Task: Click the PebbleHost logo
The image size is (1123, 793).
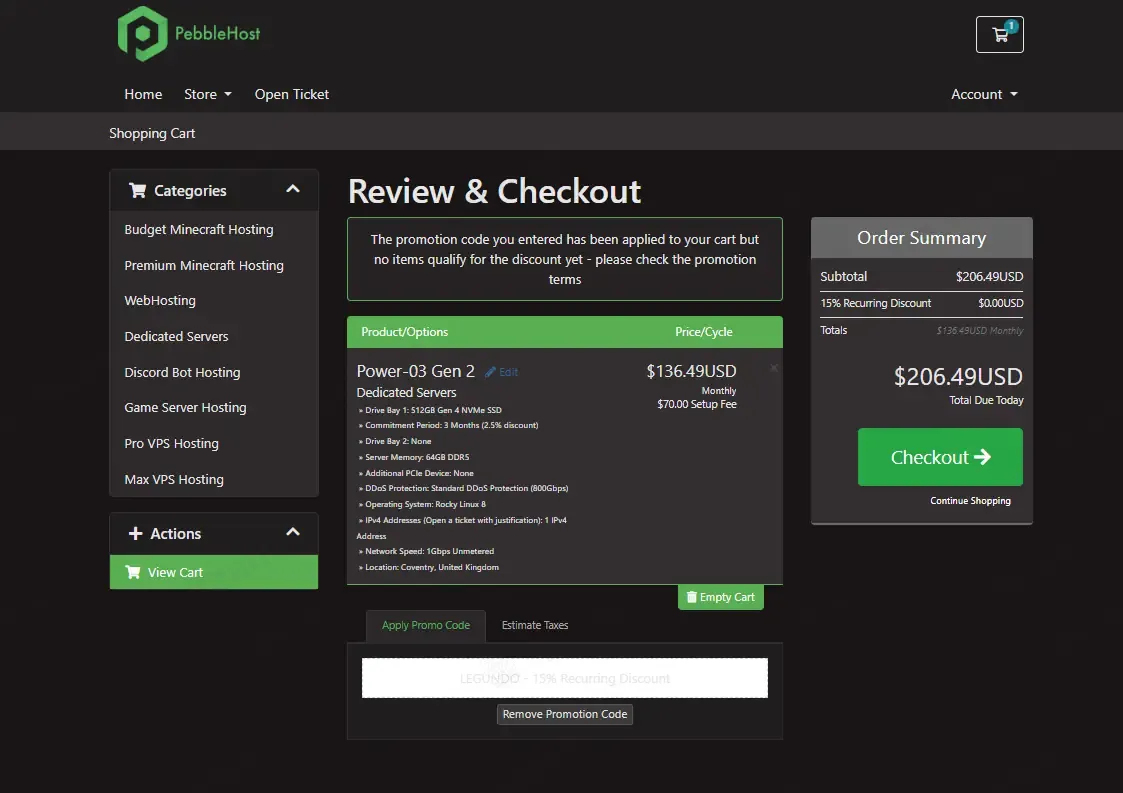Action: pos(189,34)
